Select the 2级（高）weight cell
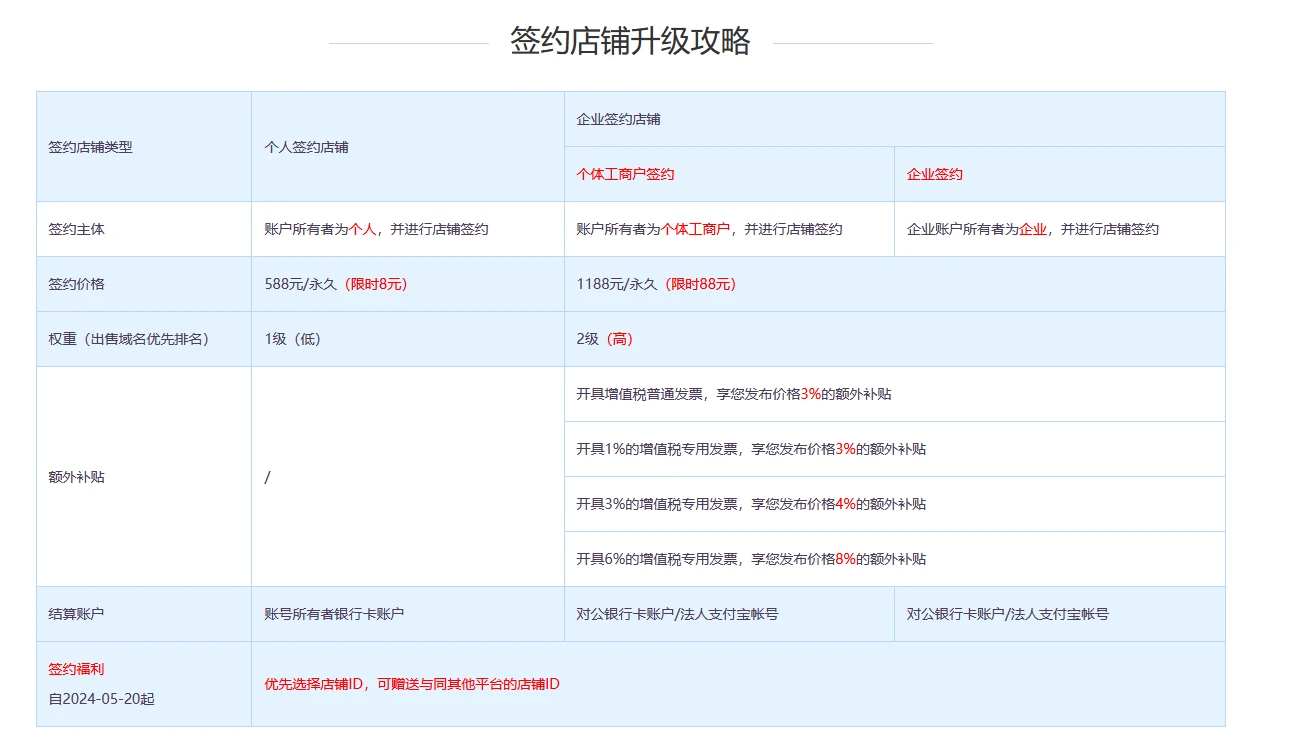 604,339
